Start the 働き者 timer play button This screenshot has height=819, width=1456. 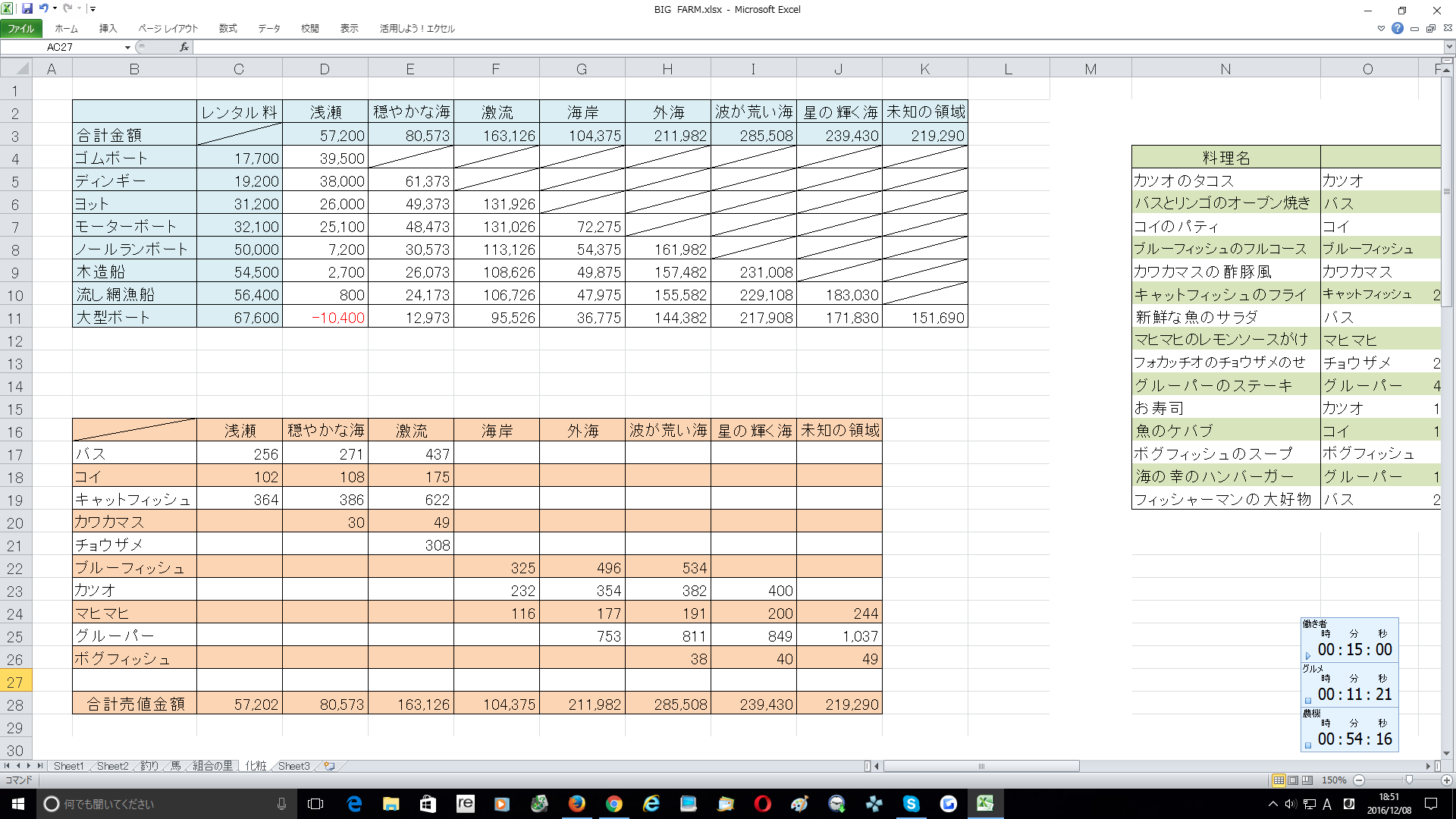pyautogui.click(x=1308, y=655)
